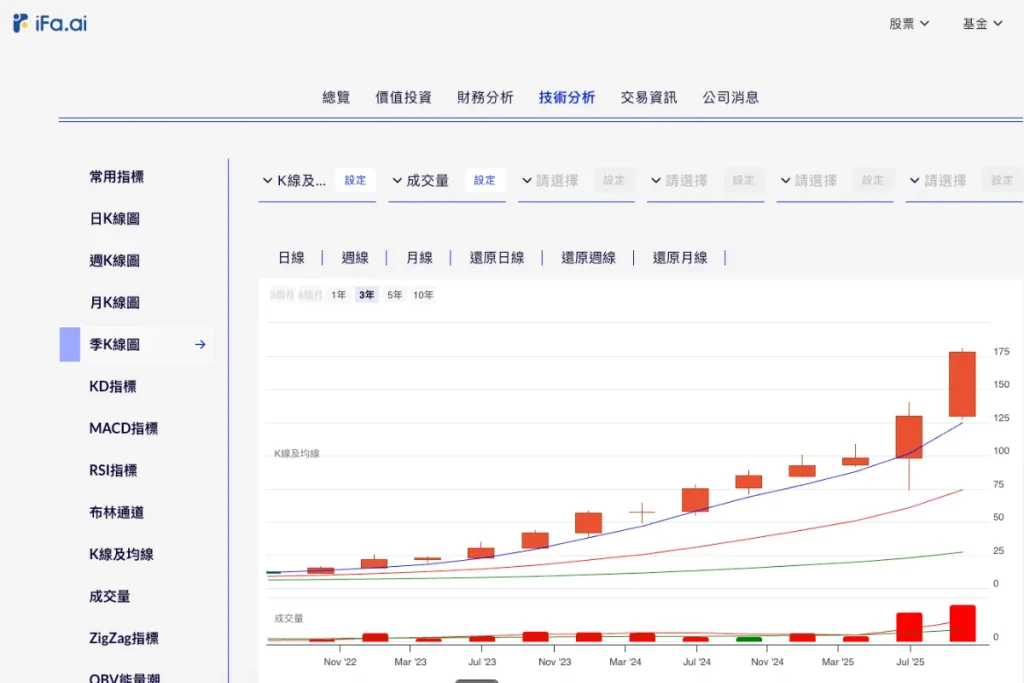Screen dimensions: 1024x683
Task: Open the 基金 dropdown menu
Action: click(x=982, y=24)
